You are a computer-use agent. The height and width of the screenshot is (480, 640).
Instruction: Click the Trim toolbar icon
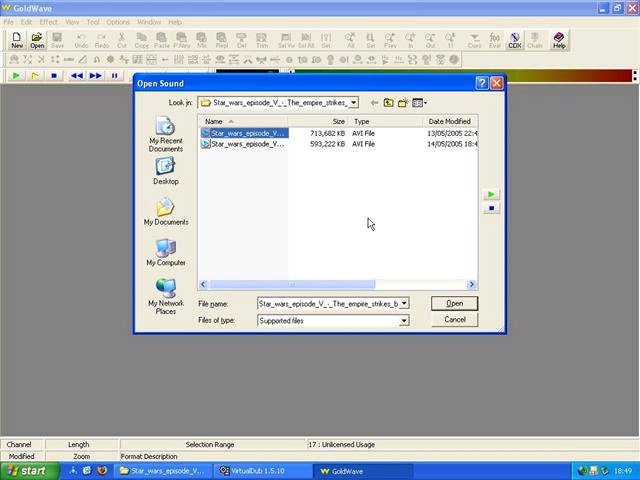pos(262,40)
